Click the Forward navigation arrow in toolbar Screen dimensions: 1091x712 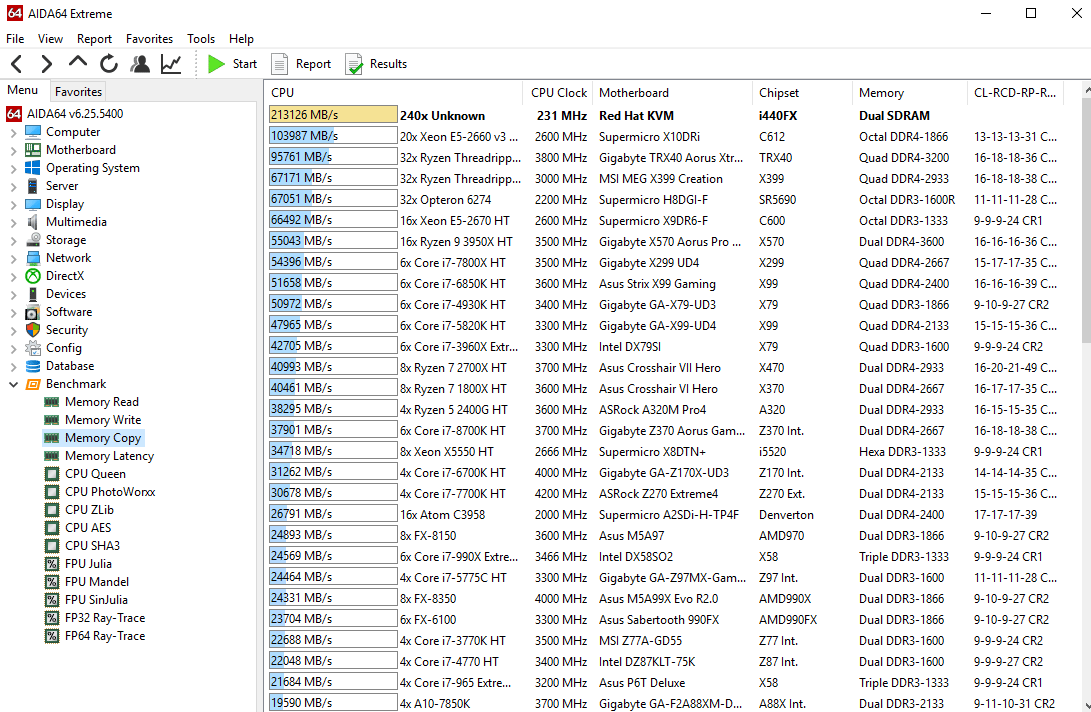[x=47, y=64]
